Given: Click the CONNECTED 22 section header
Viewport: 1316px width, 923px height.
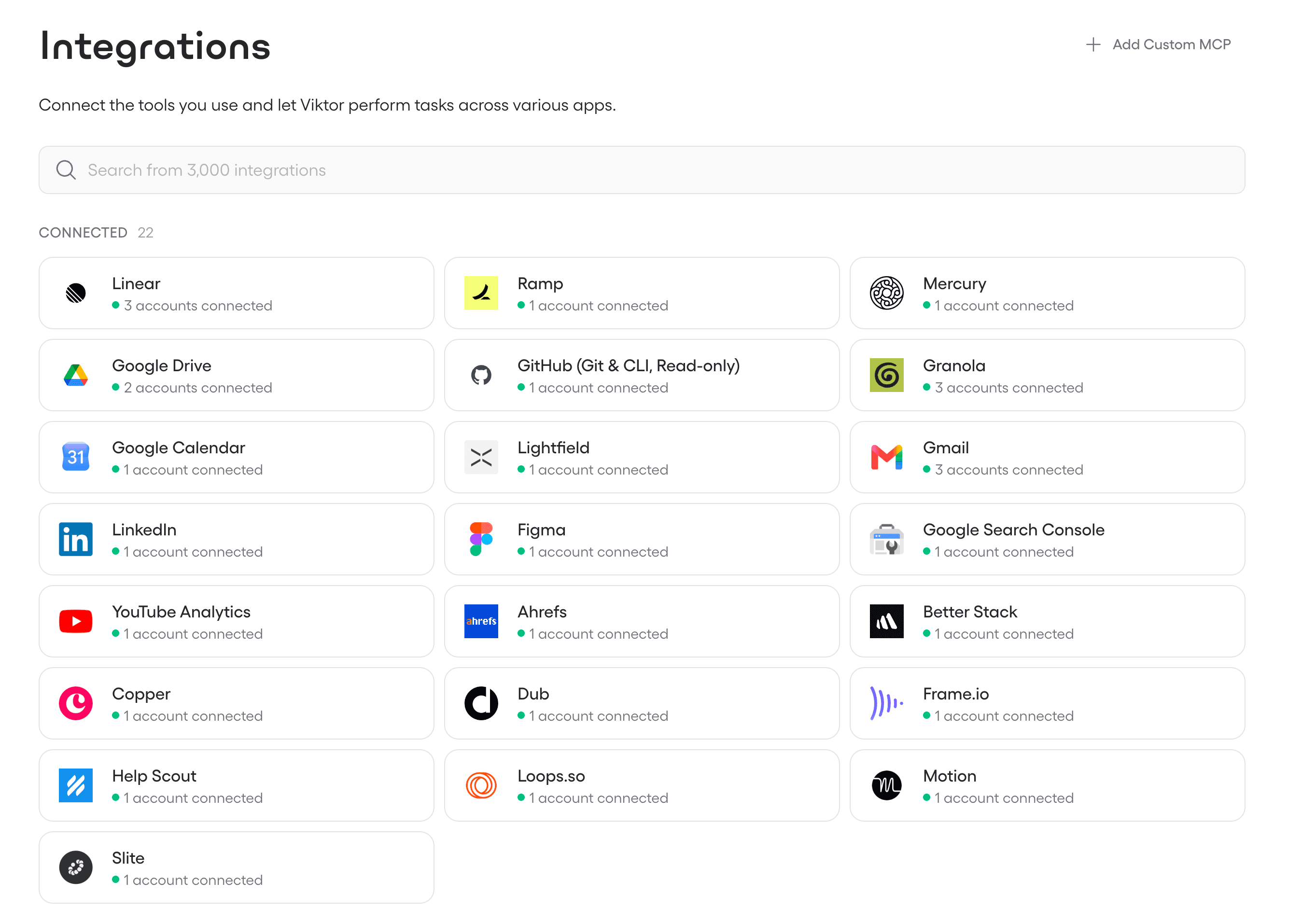Looking at the screenshot, I should tap(96, 232).
